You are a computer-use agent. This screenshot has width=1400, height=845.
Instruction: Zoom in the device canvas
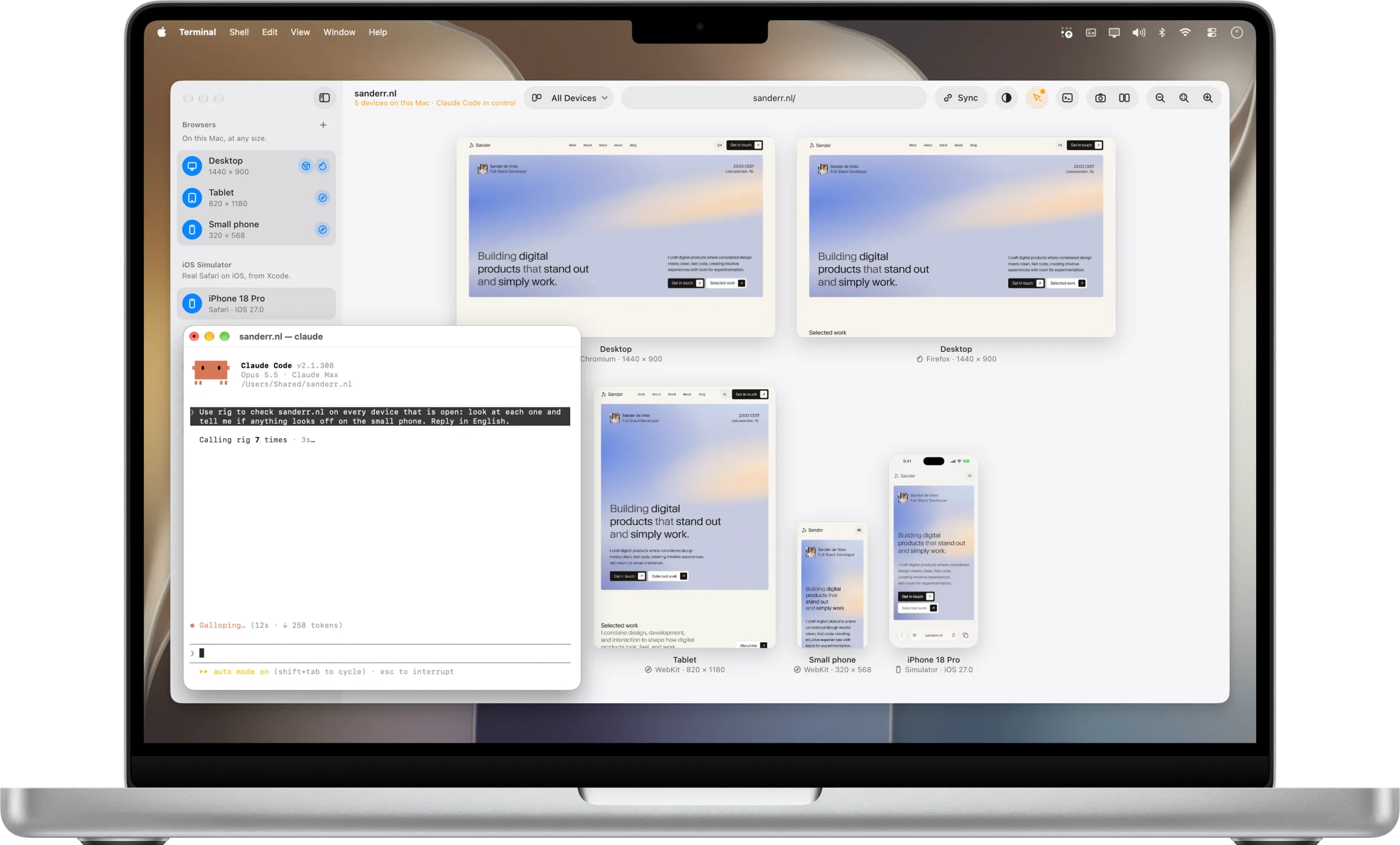tap(1208, 98)
